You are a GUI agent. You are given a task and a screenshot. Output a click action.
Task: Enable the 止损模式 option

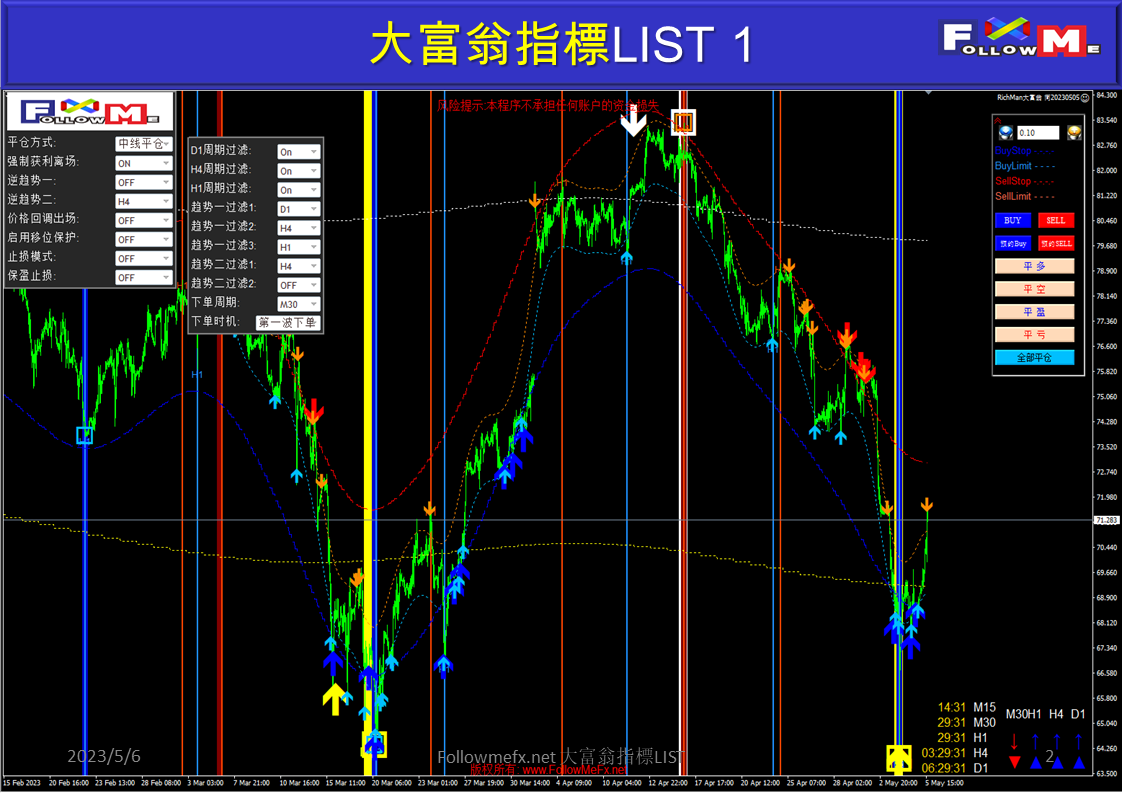click(143, 257)
